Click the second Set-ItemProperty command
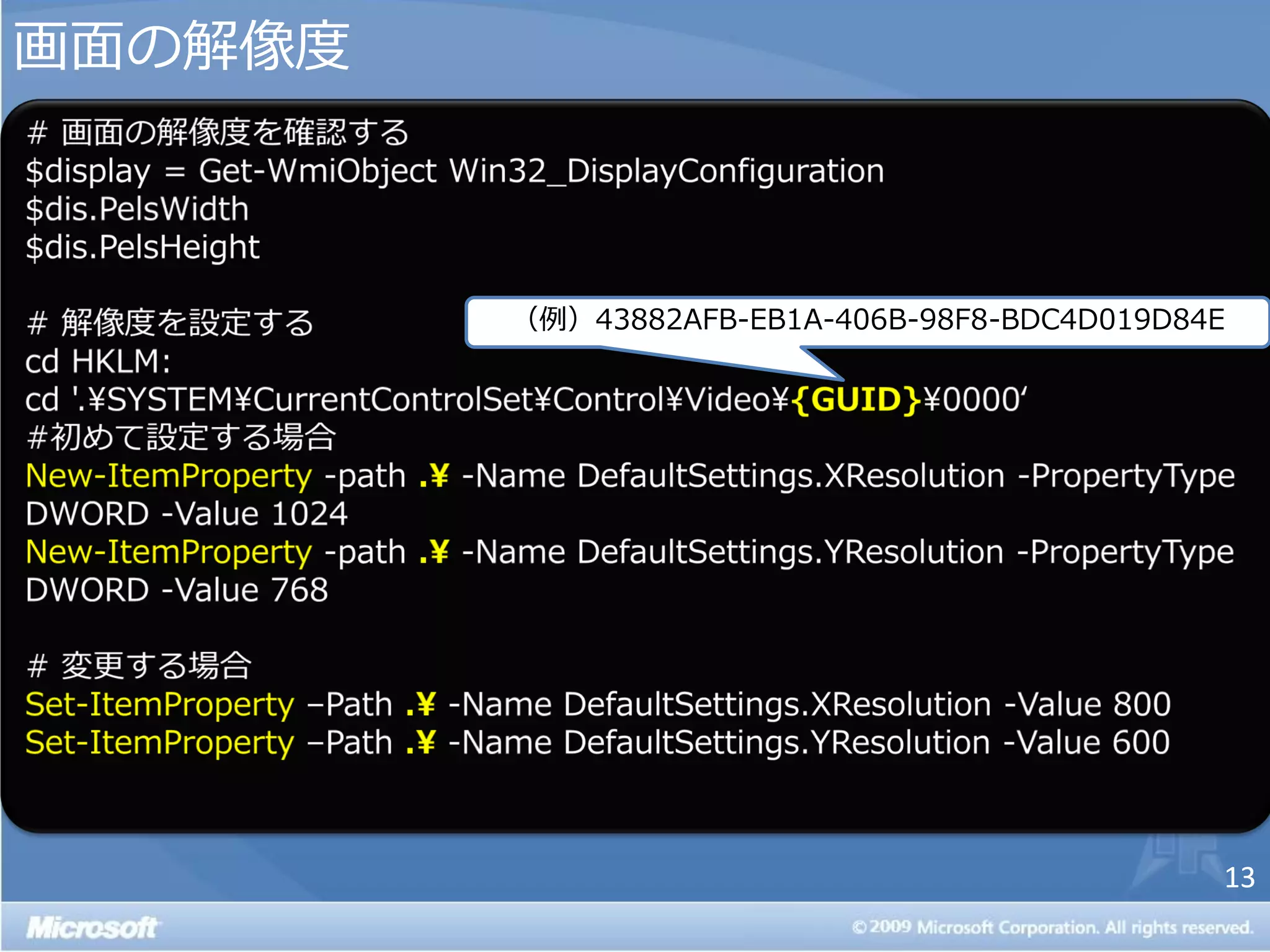The height and width of the screenshot is (952, 1270). point(159,743)
